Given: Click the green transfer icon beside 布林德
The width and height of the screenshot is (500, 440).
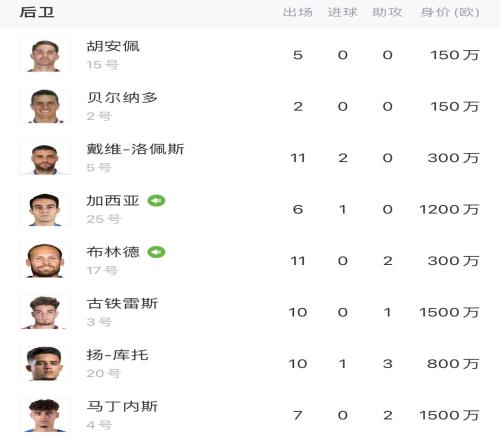Looking at the screenshot, I should coord(156,252).
